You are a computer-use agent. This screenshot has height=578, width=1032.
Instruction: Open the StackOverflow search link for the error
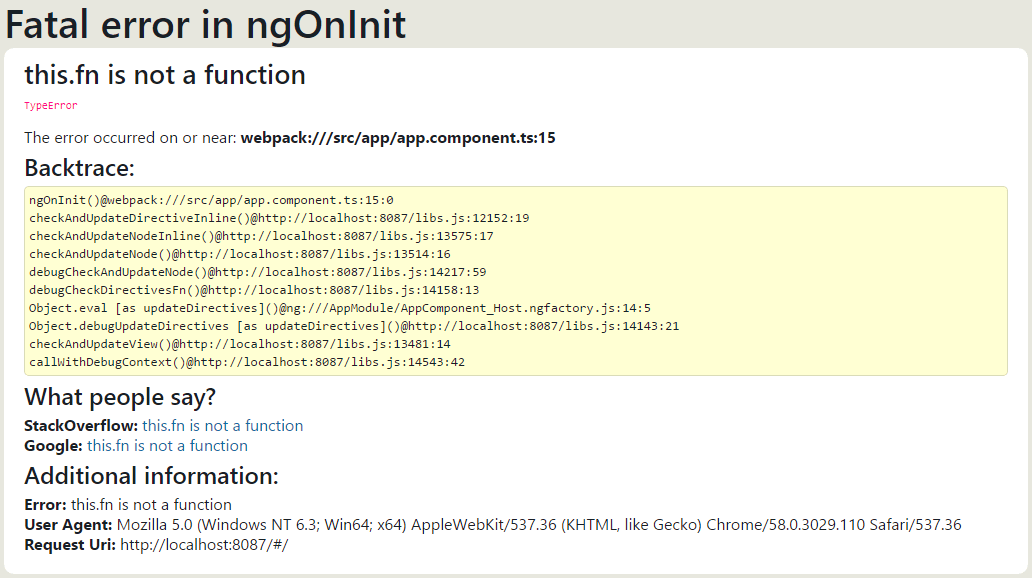pyautogui.click(x=222, y=425)
